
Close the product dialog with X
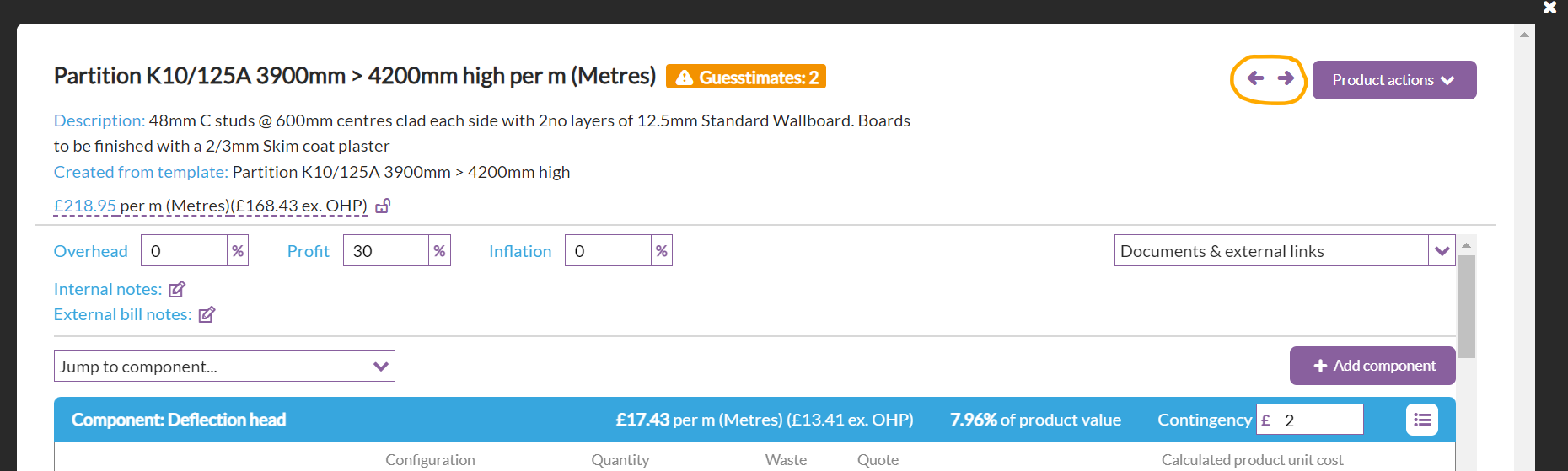[1549, 8]
